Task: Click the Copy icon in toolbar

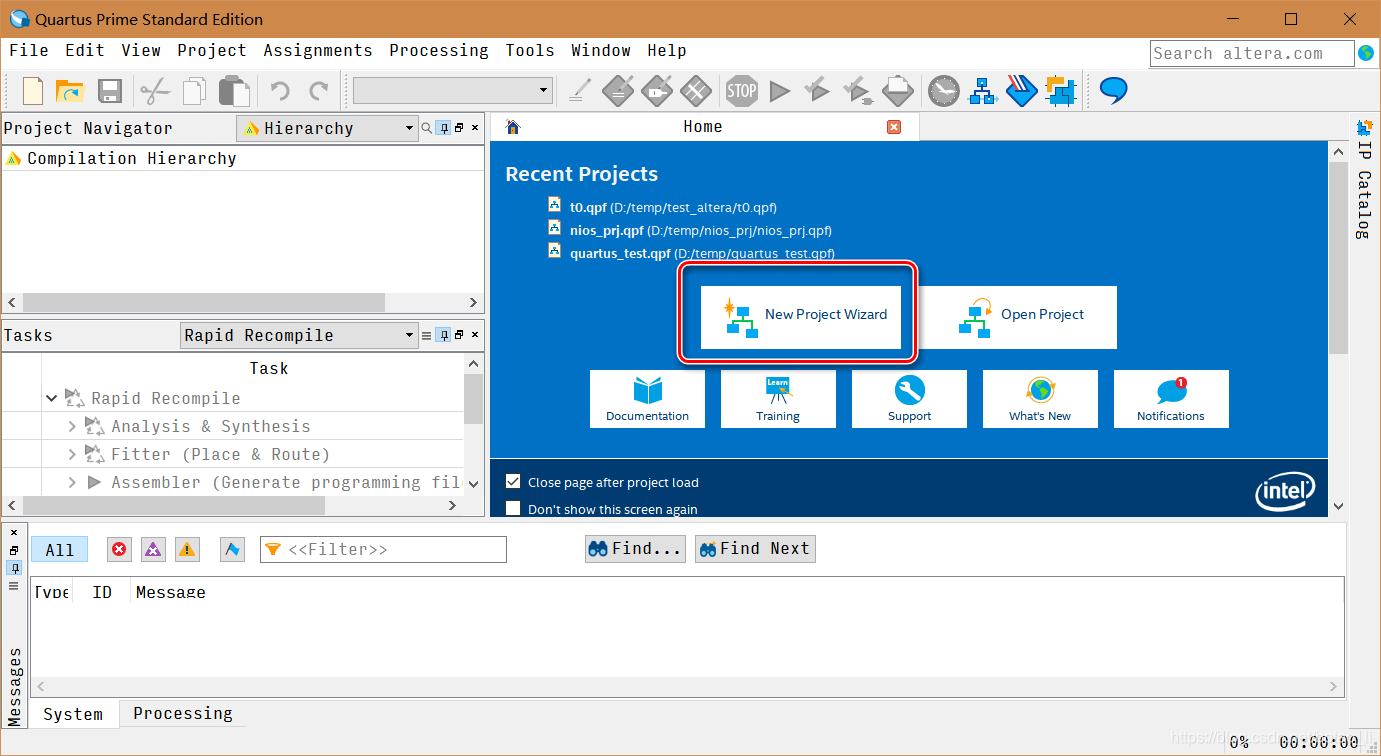Action: tap(194, 92)
